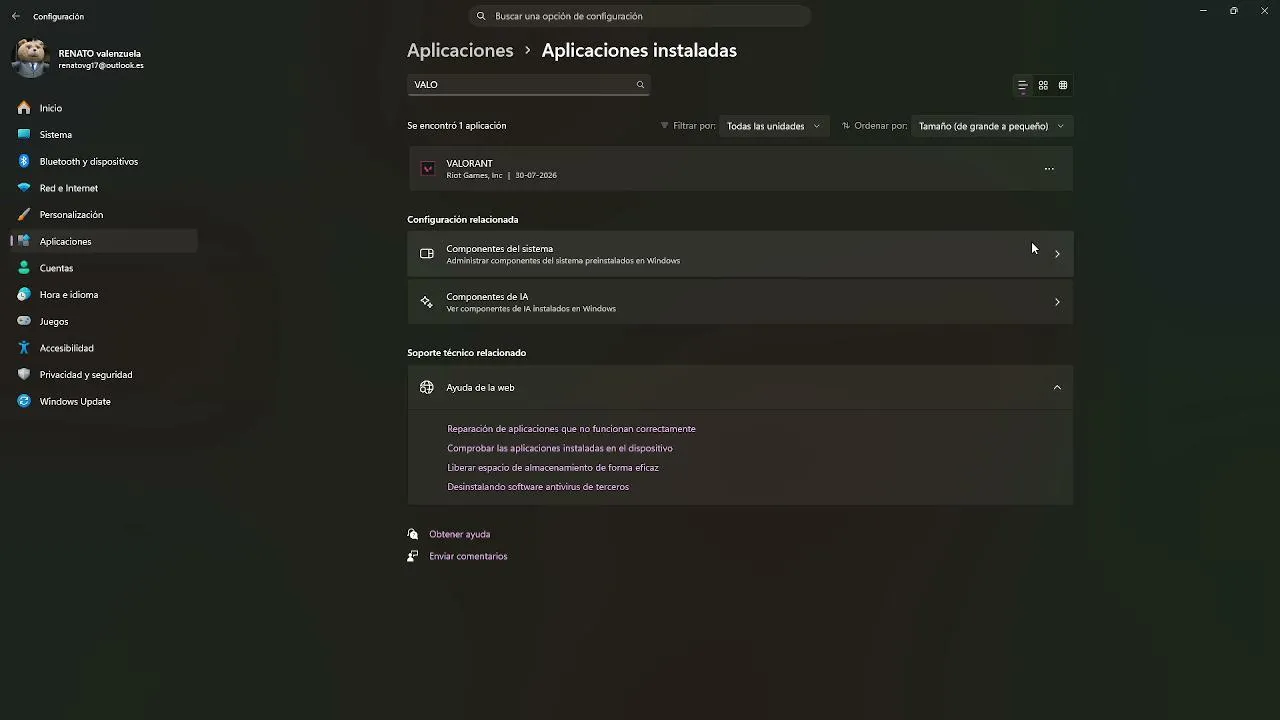Click the Componentes de IA sparkle icon

[427, 302]
